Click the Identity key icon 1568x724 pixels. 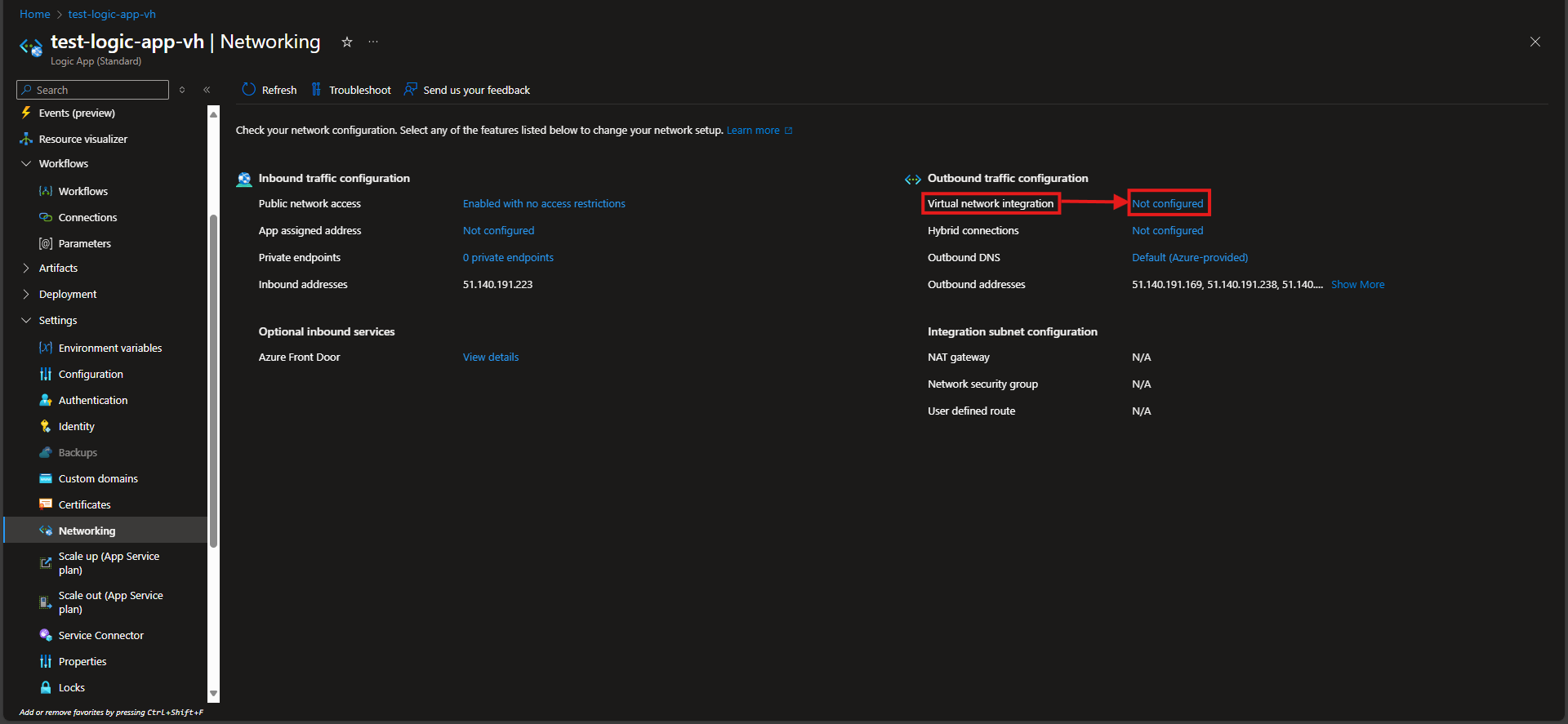(46, 426)
